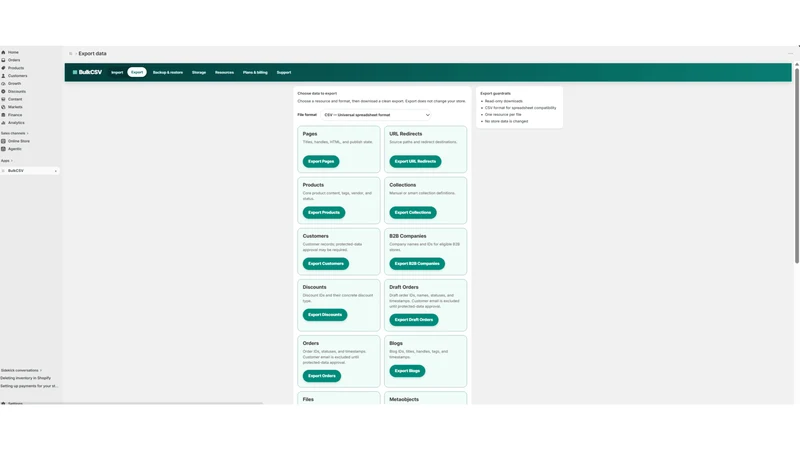Click the sidebar horizontal scrollbar
Image resolution: width=800 pixels, height=450 pixels.
[132, 403]
